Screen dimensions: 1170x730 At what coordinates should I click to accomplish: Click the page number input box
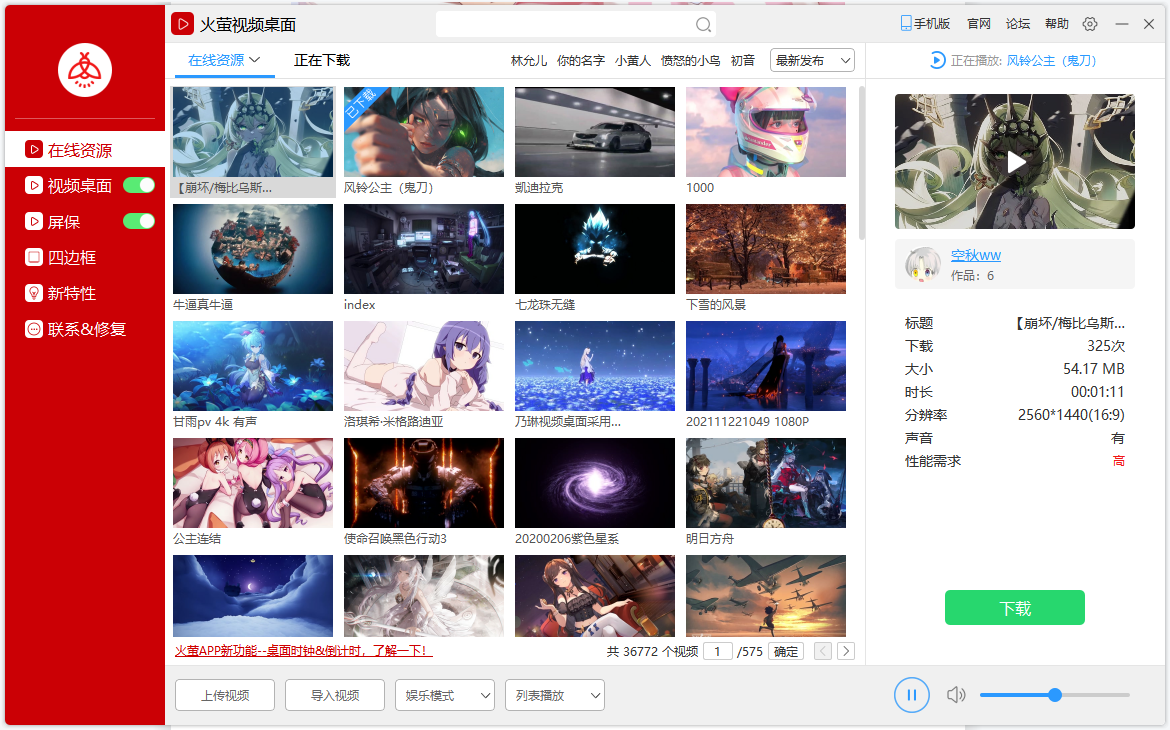point(718,651)
